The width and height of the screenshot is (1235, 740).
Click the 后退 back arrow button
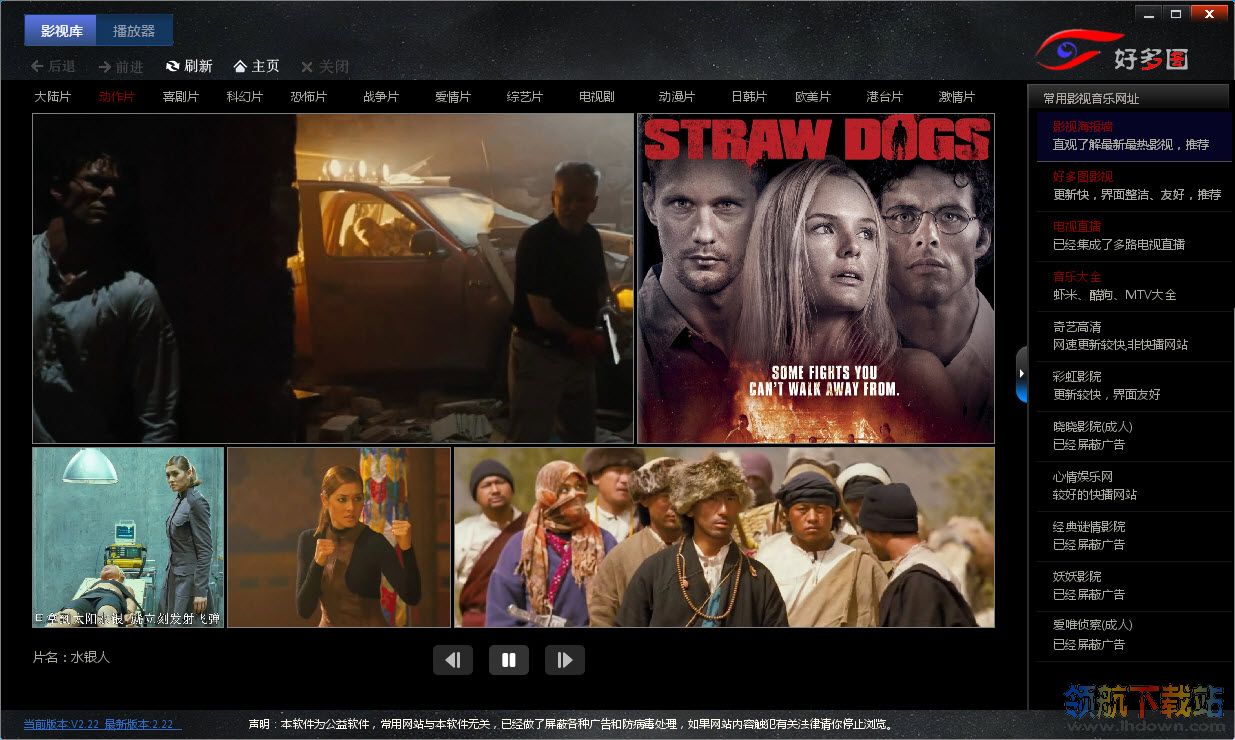click(53, 66)
